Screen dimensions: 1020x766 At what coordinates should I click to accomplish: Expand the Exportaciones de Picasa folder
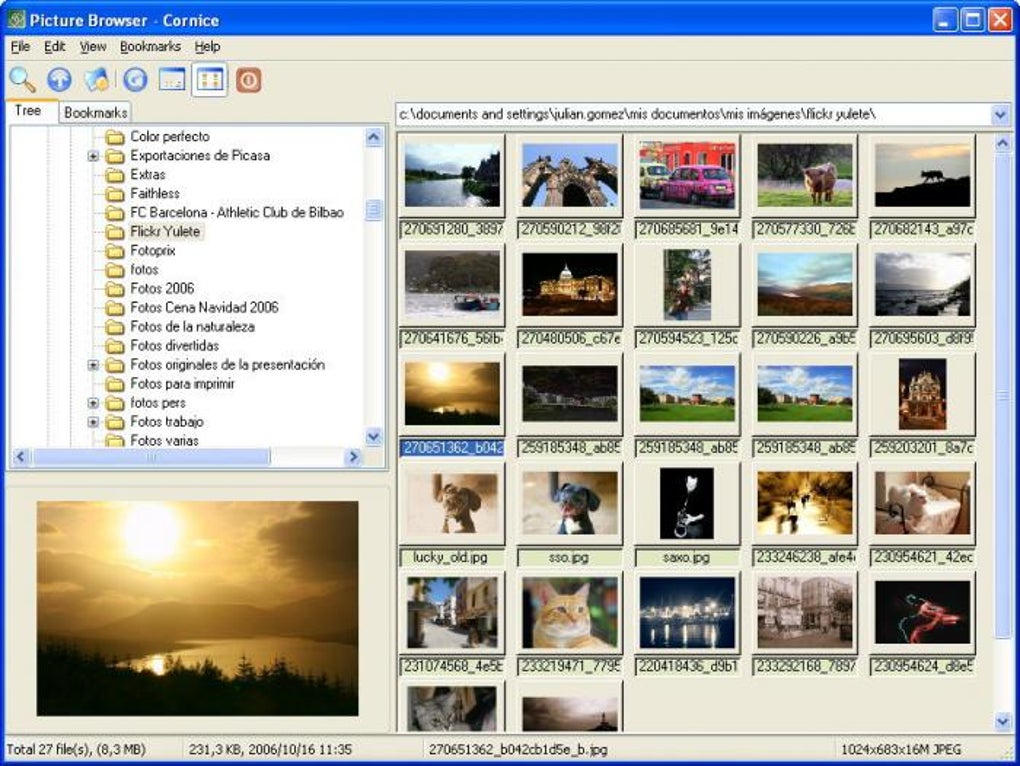(x=93, y=156)
